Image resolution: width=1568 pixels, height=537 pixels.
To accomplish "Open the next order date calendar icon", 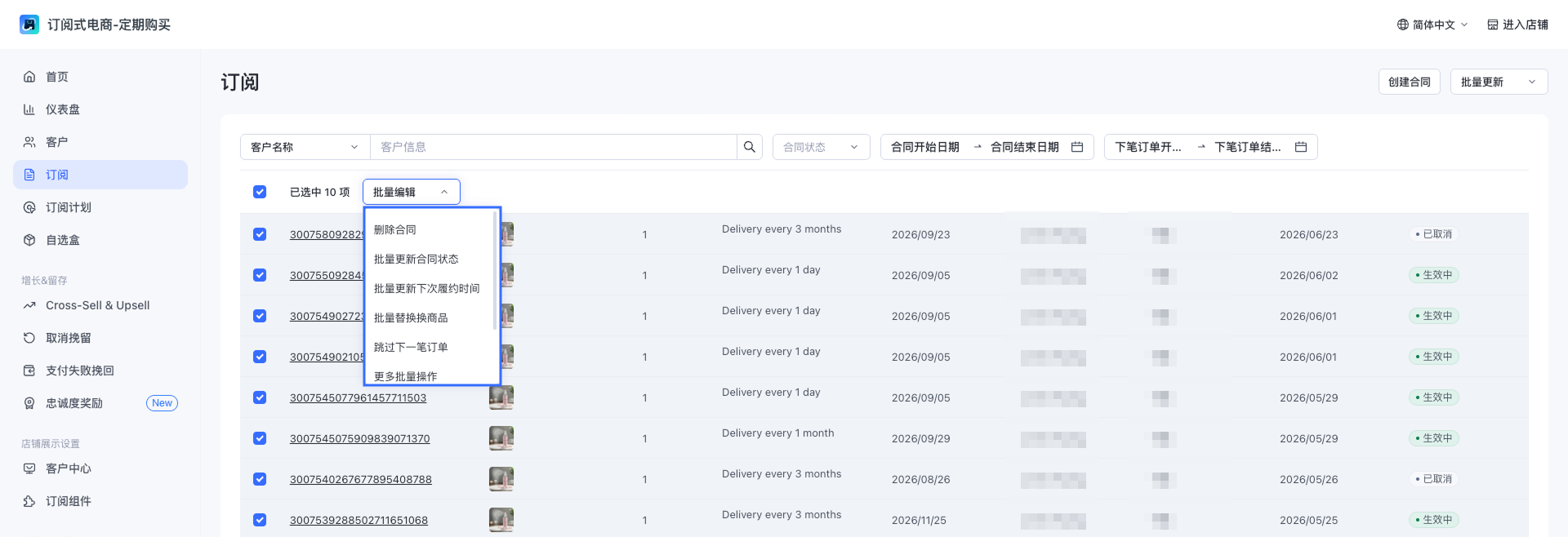I will coord(1301,147).
